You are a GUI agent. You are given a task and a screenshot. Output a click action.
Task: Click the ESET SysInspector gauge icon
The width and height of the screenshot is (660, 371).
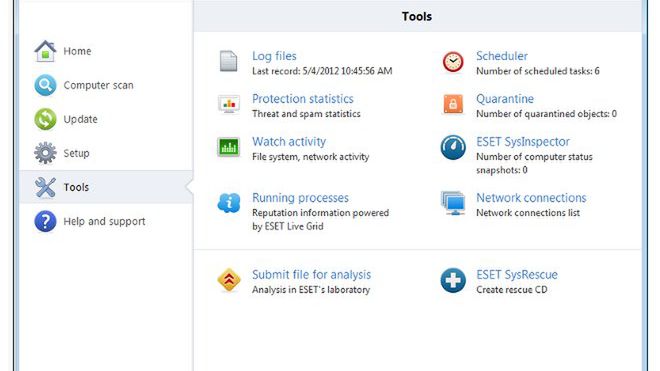[x=453, y=147]
